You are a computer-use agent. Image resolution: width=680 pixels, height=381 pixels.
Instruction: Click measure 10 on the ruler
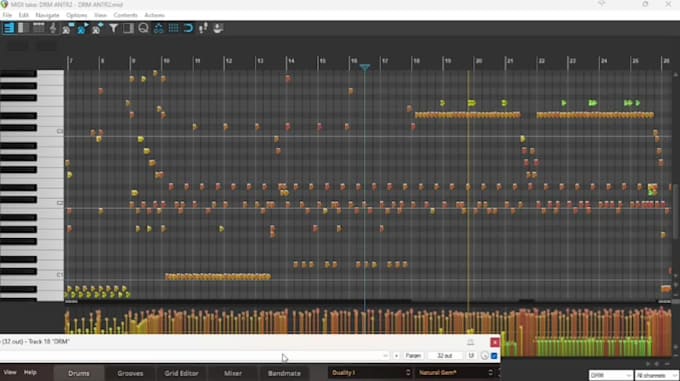[167, 61]
